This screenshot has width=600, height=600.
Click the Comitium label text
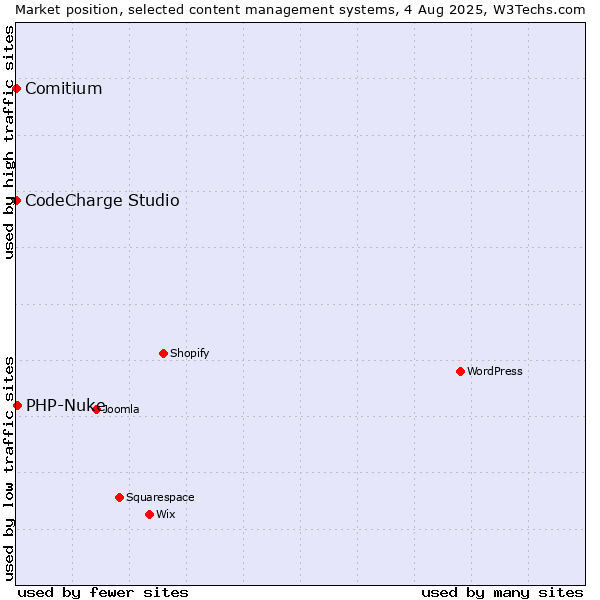[64, 89]
